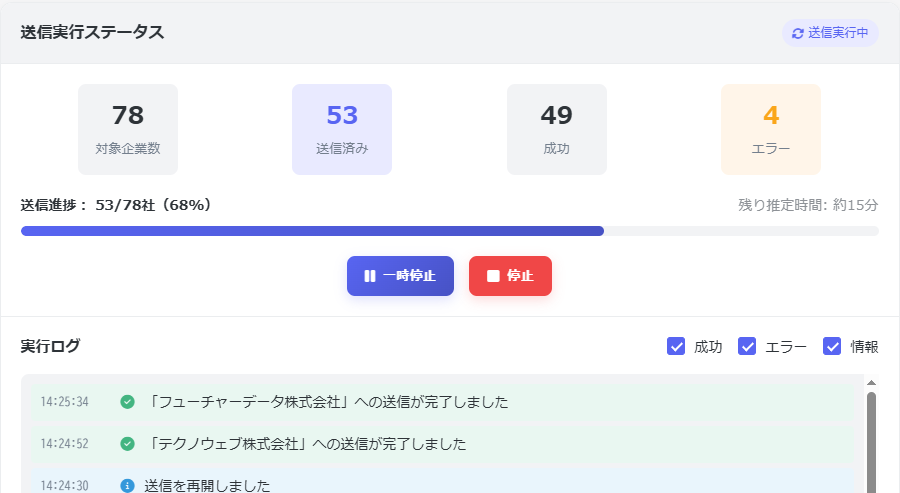Click the テクノウェブ株式会社 sending complete message
The width and height of the screenshot is (900, 493).
click(x=305, y=444)
